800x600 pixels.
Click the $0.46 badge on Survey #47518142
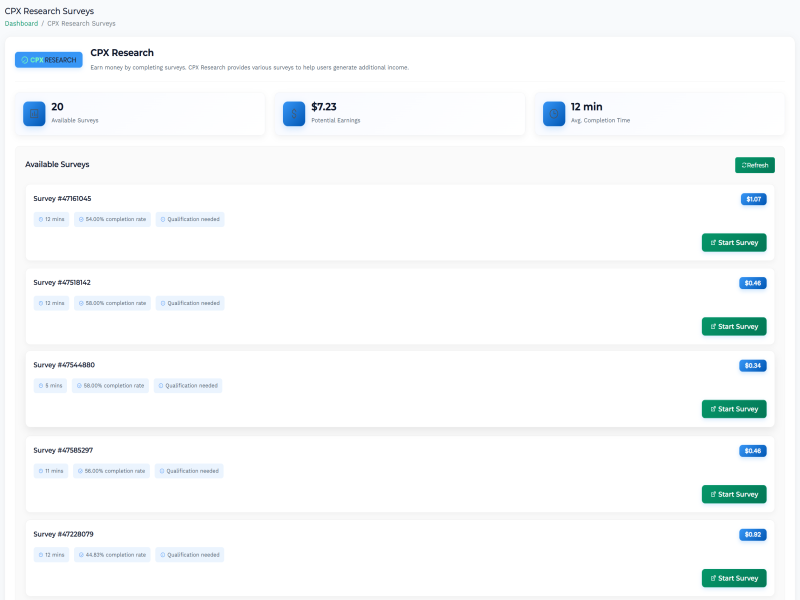tap(751, 283)
